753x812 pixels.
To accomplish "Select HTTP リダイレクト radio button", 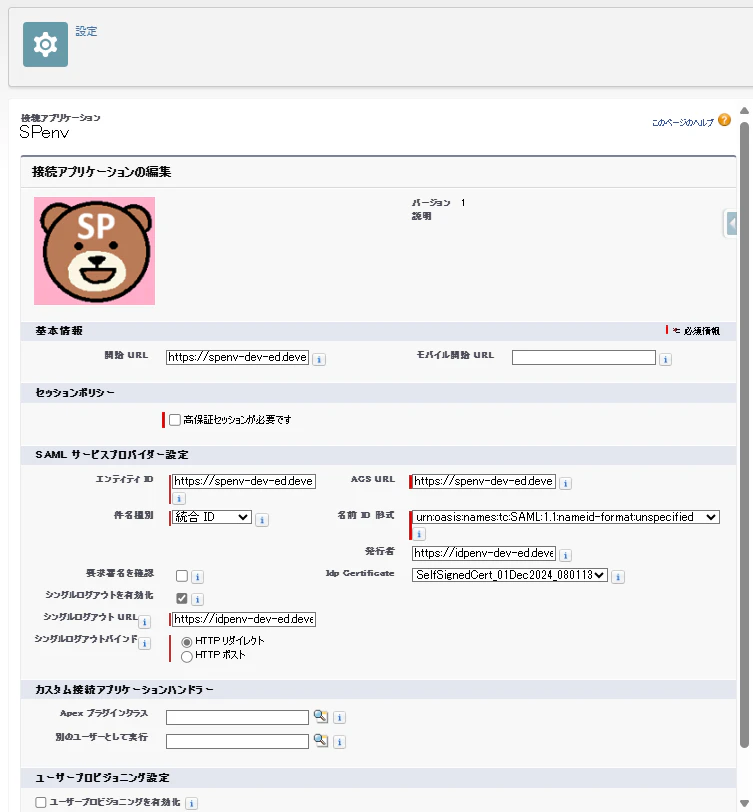I will coord(187,642).
